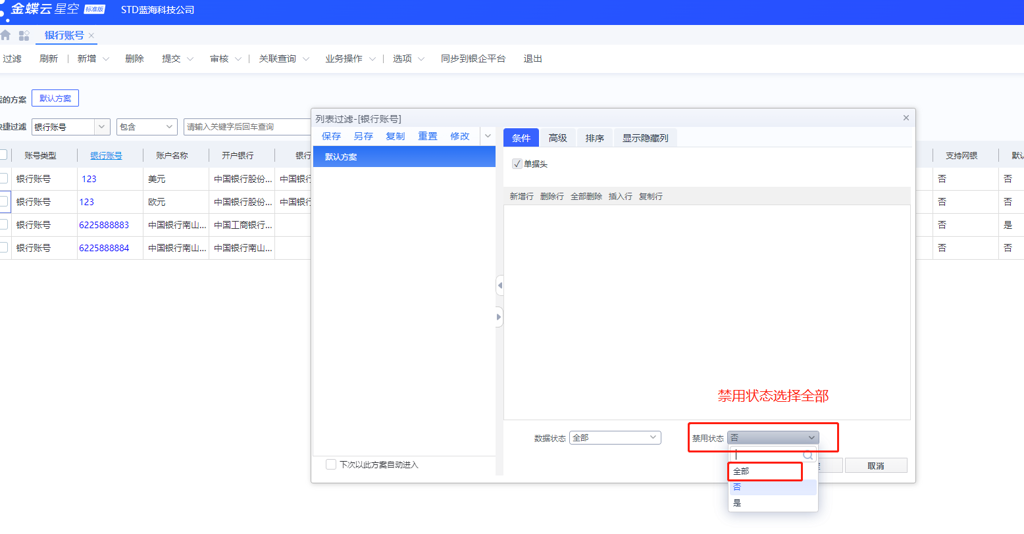The height and width of the screenshot is (534, 1024).
Task: Click the 账号类型 column header
Action: 40,155
